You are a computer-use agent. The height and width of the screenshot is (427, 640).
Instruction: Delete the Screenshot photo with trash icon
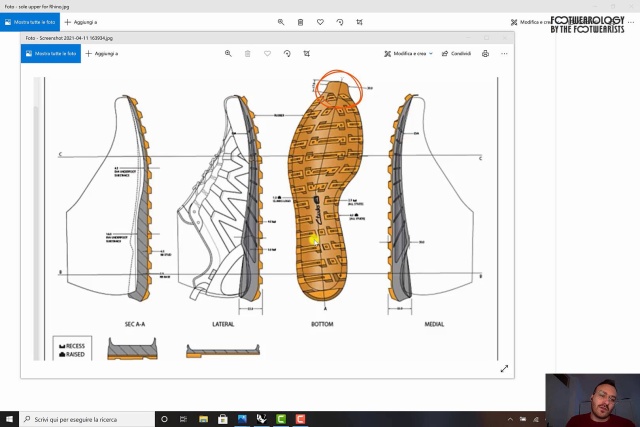pyautogui.click(x=248, y=53)
